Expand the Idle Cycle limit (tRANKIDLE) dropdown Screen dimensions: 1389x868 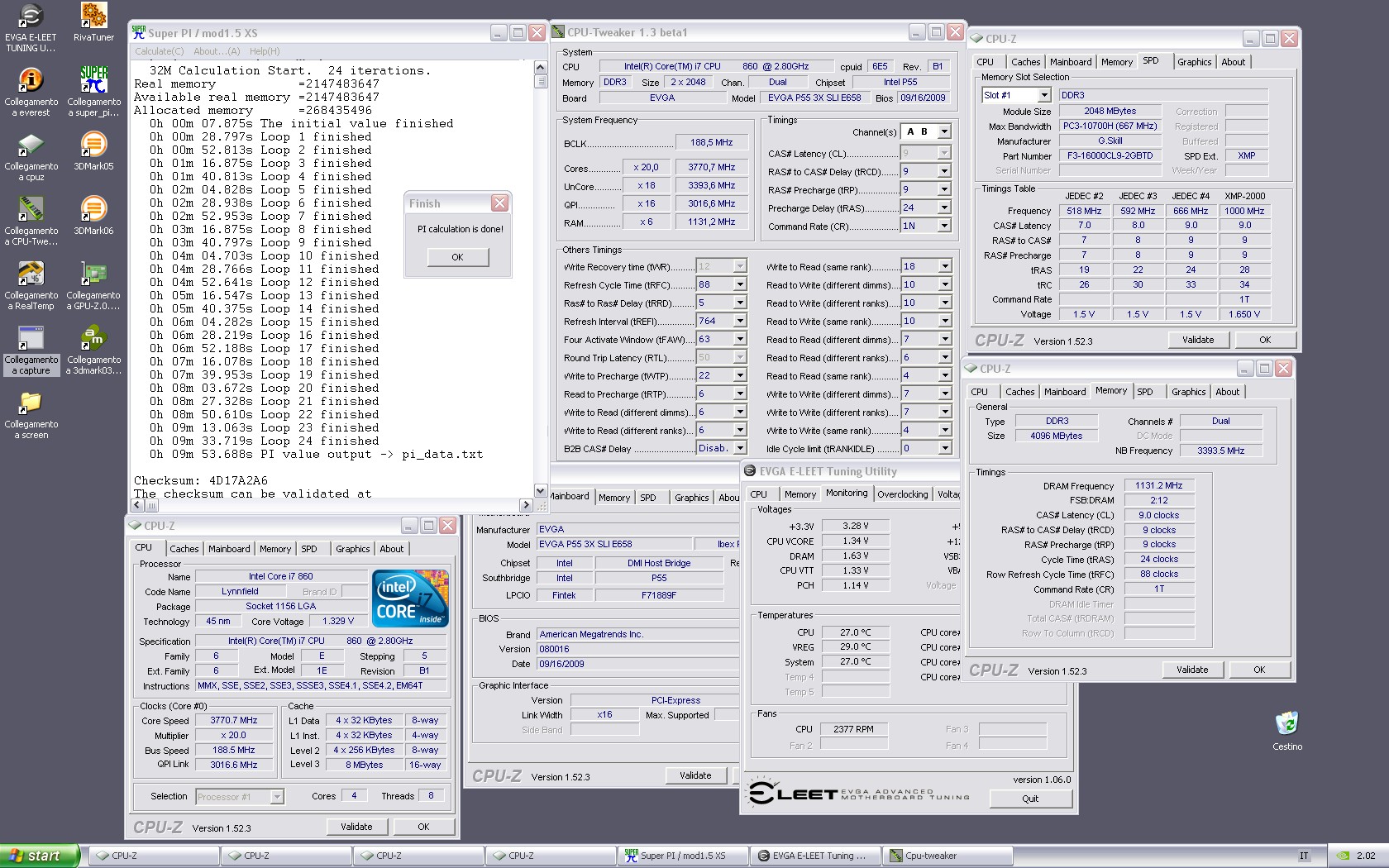tap(944, 448)
